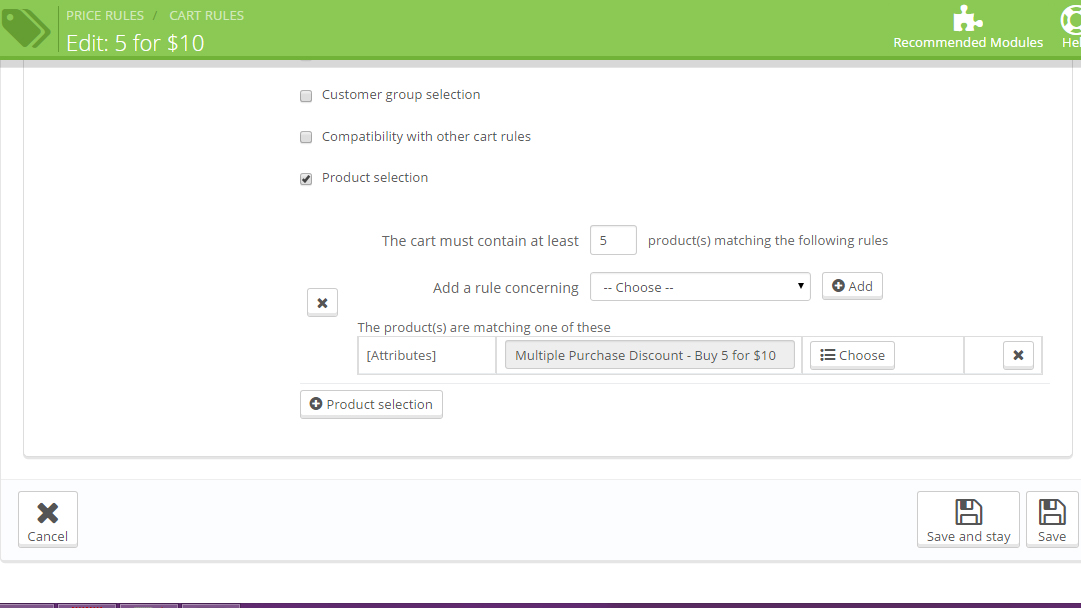Go to Cart Rules breadcrumb

click(206, 15)
